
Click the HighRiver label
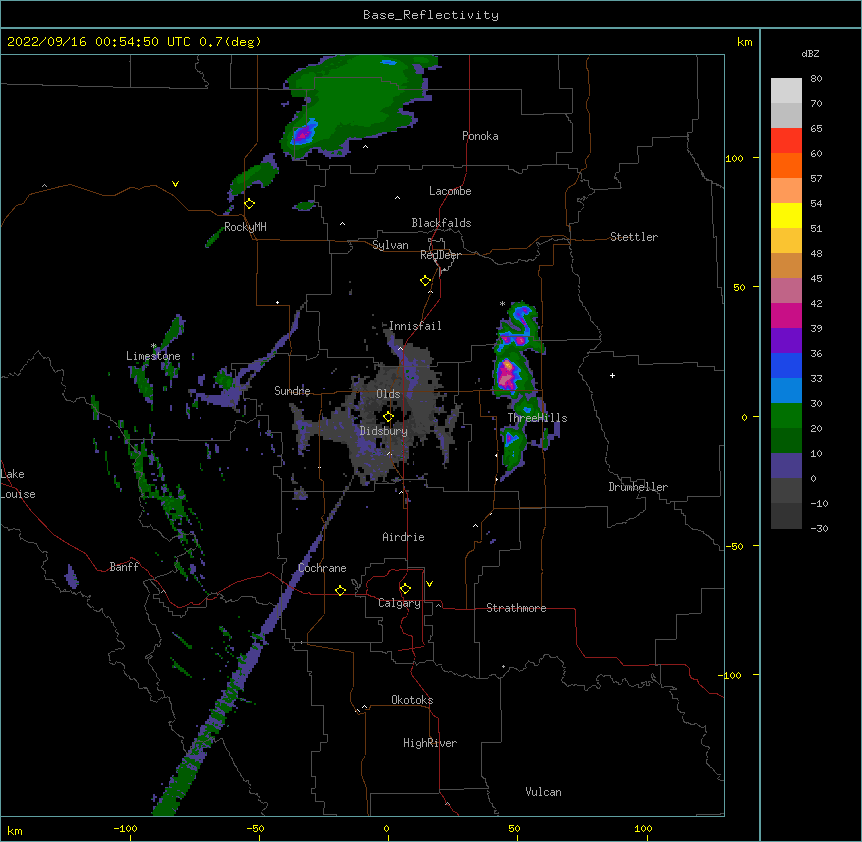coord(430,743)
